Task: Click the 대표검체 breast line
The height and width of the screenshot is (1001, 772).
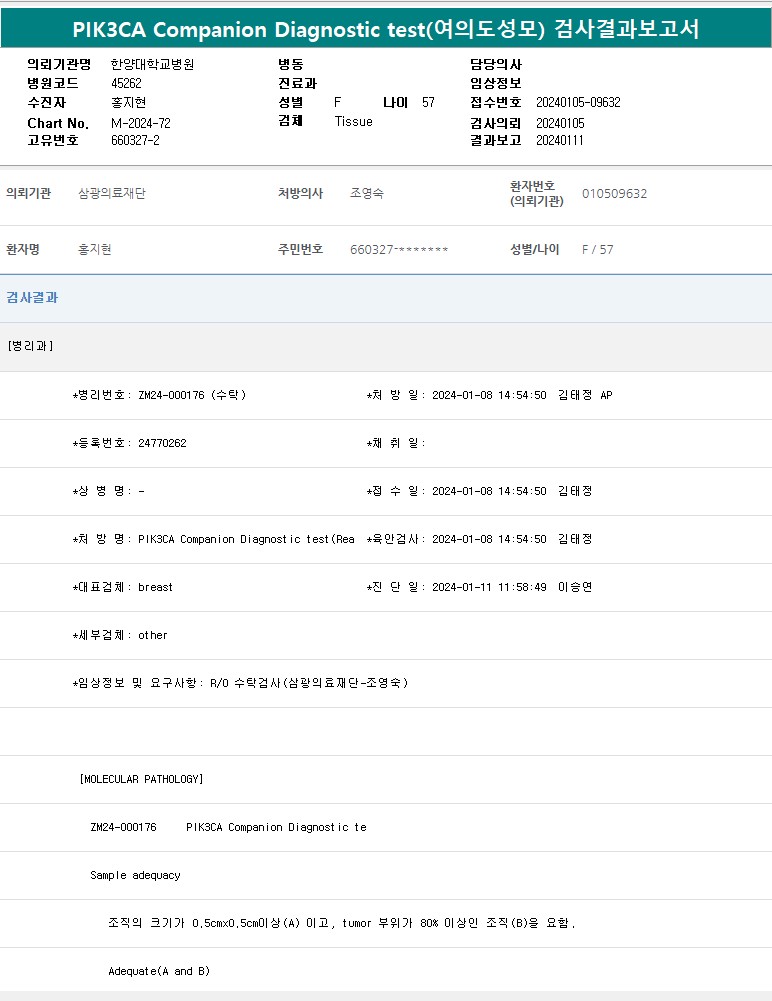Action: pyautogui.click(x=123, y=587)
